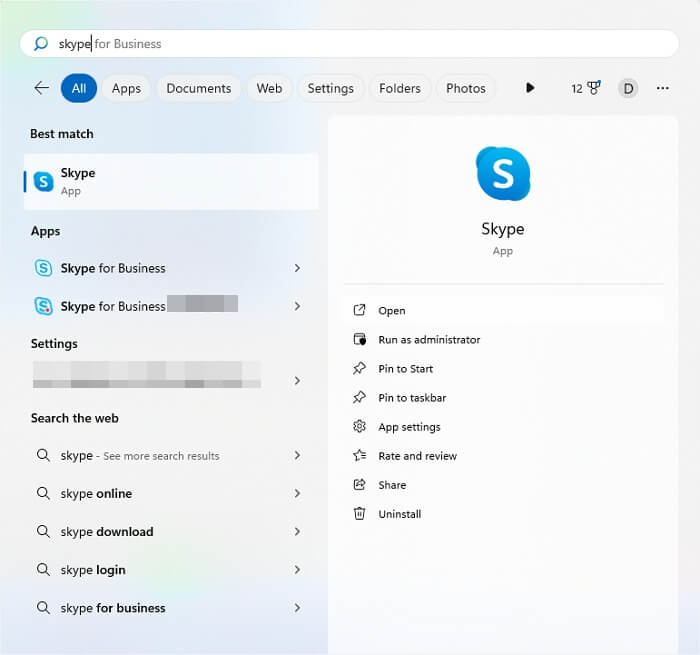Viewport: 700px width, 655px height.
Task: Click the Open action icon
Action: [359, 310]
